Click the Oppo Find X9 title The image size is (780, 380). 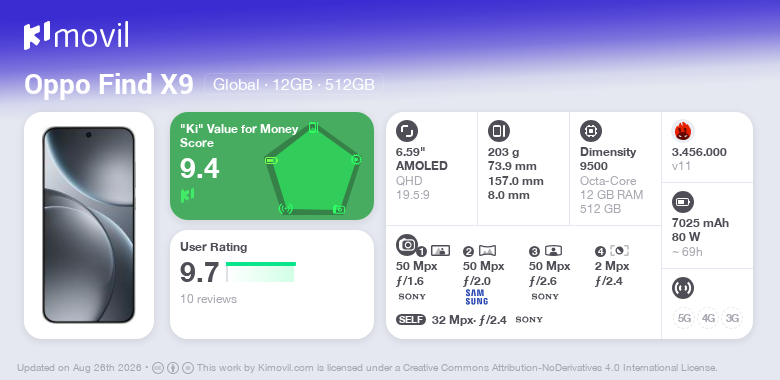pyautogui.click(x=109, y=84)
